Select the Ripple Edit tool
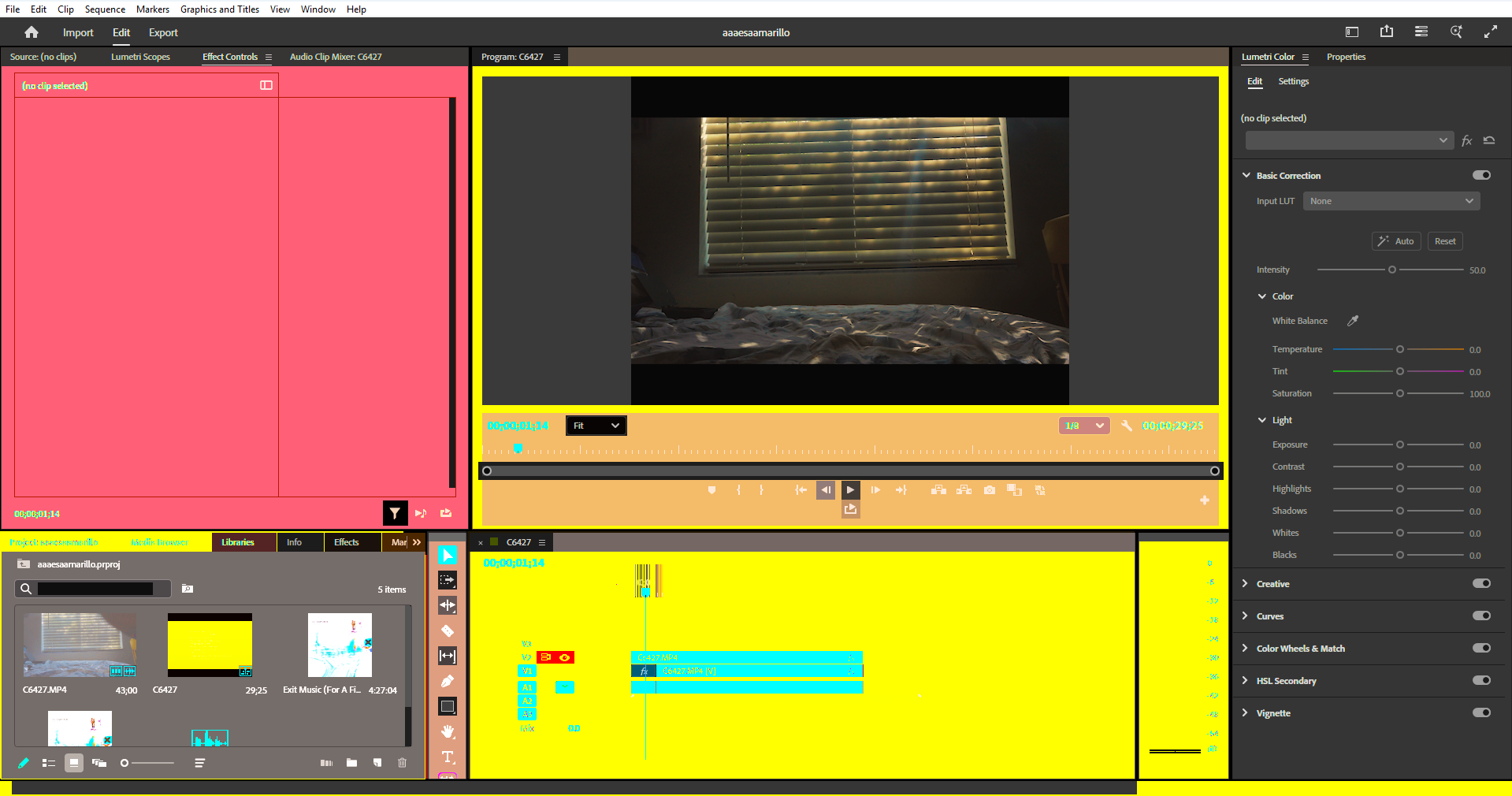Screen dimensions: 1512x796 [x=448, y=605]
